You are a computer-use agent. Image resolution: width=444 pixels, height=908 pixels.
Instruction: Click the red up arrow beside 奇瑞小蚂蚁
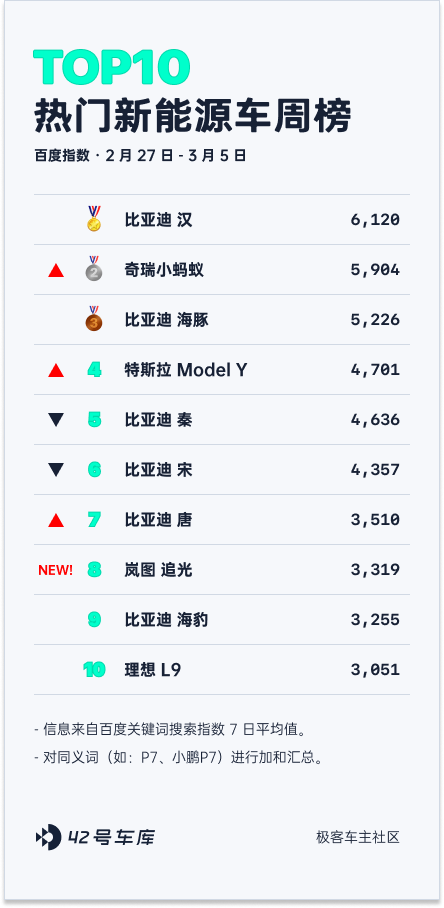tap(56, 270)
